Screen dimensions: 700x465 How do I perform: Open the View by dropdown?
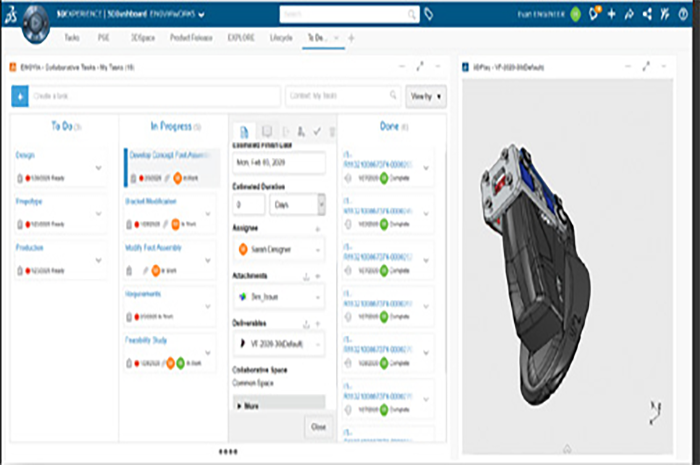point(425,96)
